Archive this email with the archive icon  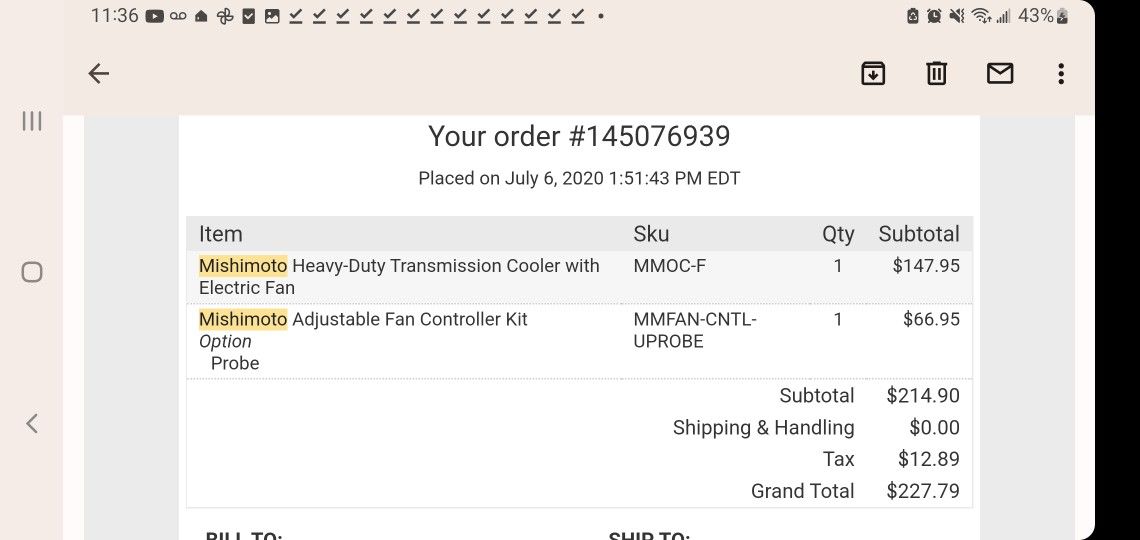pos(872,73)
